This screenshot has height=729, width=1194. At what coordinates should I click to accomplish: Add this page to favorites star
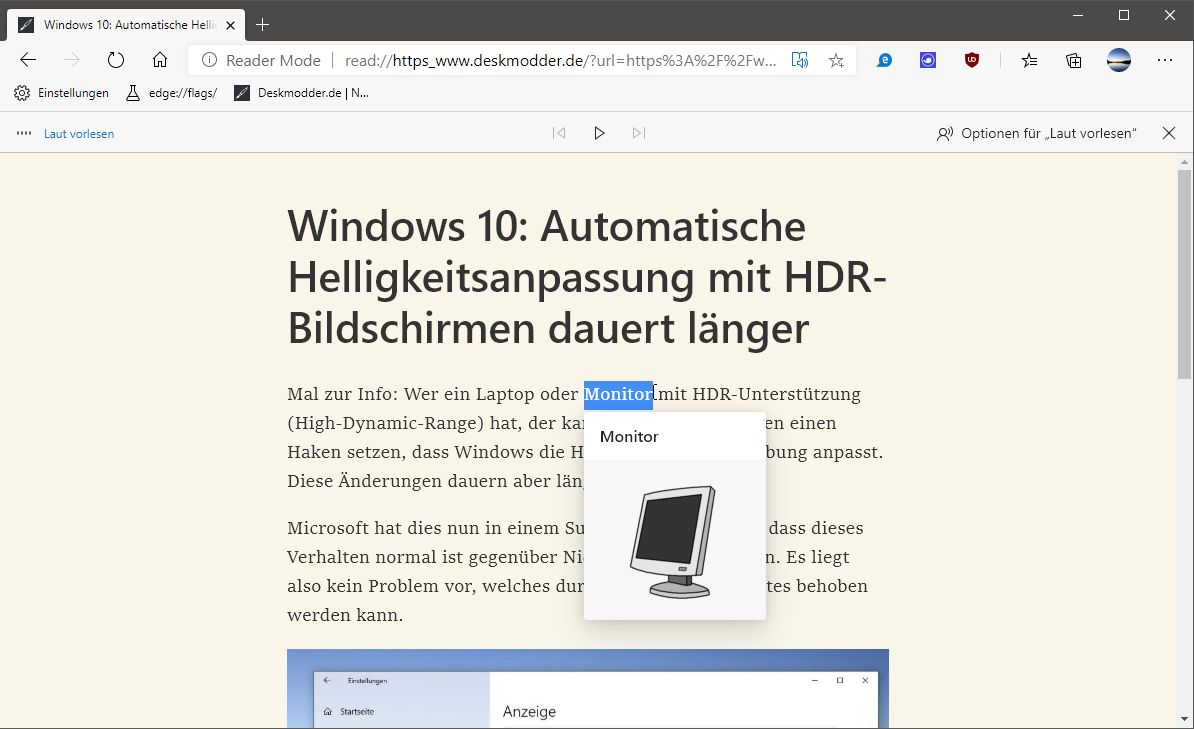pyautogui.click(x=836, y=60)
